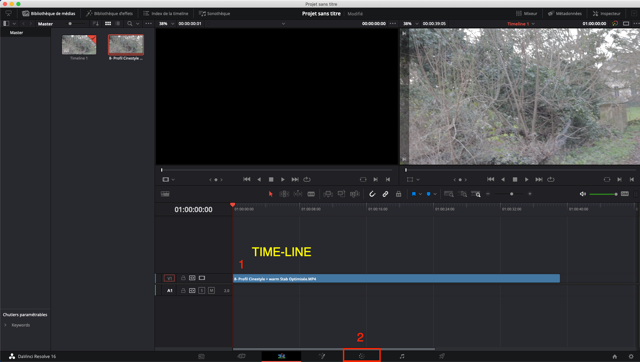The height and width of the screenshot is (362, 640).
Task: Toggle bin list sidebar panel icon
Action: 6,24
